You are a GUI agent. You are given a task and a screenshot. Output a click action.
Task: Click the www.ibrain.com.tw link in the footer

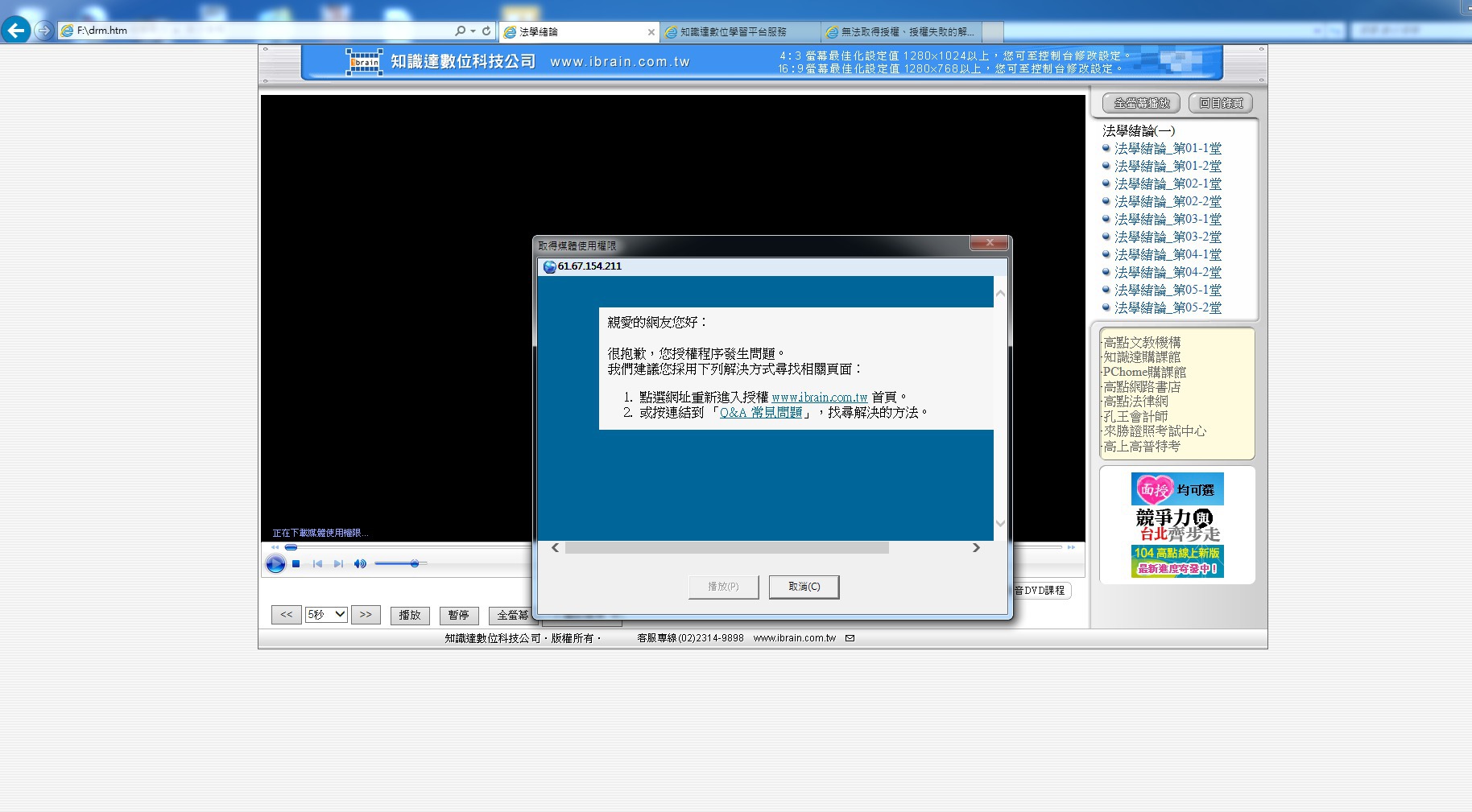pyautogui.click(x=795, y=638)
